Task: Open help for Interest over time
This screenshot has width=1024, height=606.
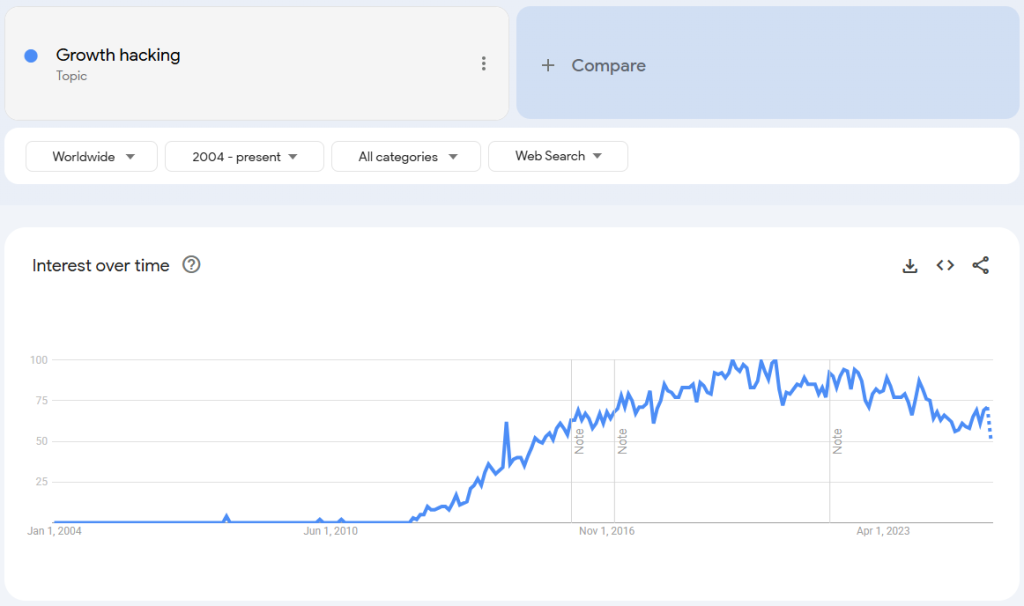Action: click(x=192, y=265)
